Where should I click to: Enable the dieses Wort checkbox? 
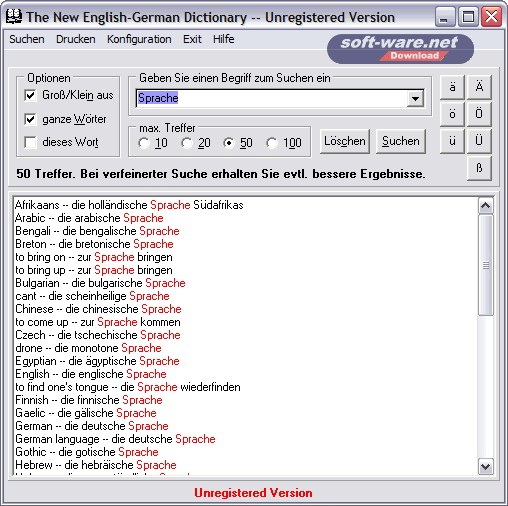(30, 143)
